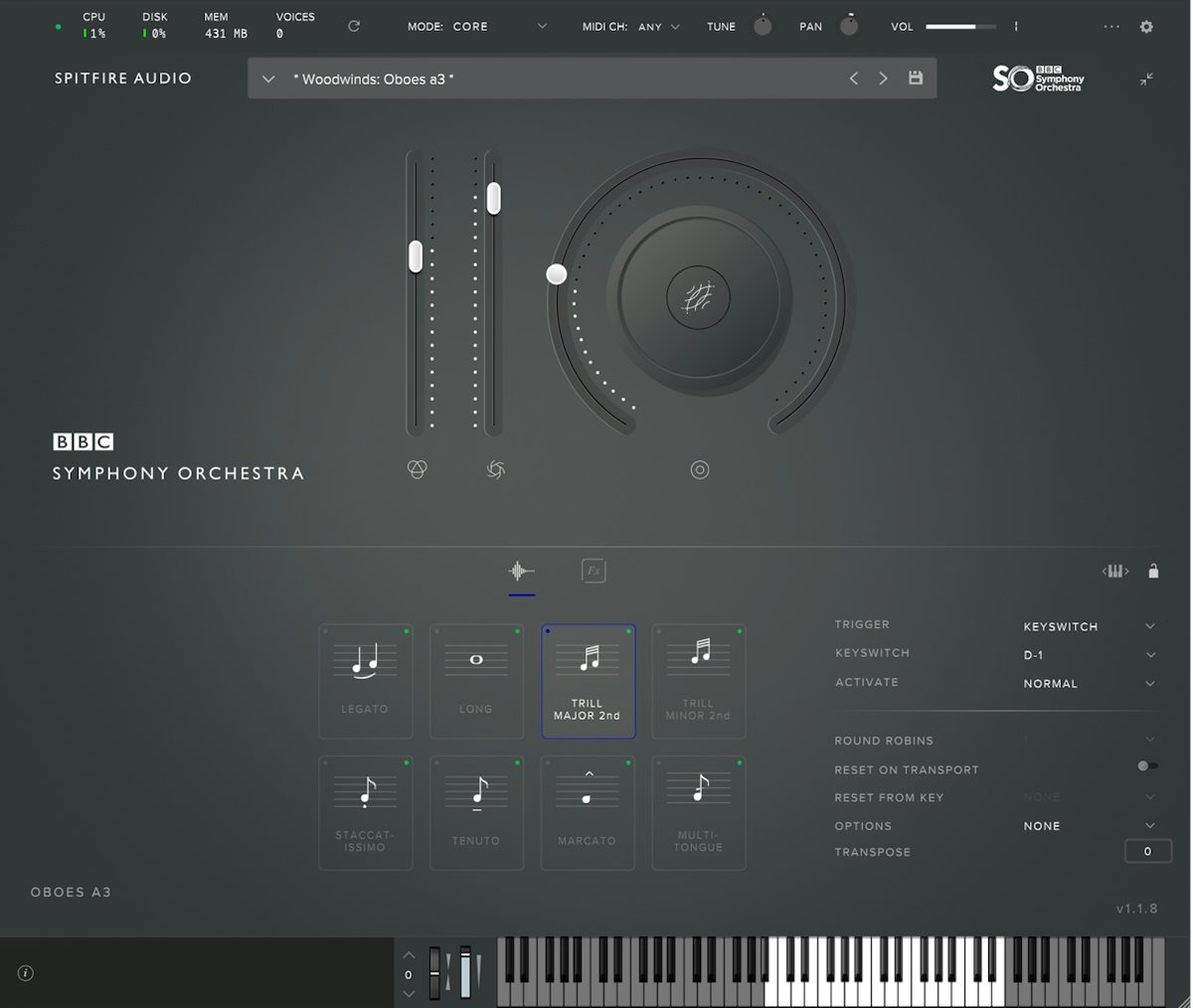The image size is (1193, 1008).
Task: Click the pitch bend wheel
Action: point(434,972)
